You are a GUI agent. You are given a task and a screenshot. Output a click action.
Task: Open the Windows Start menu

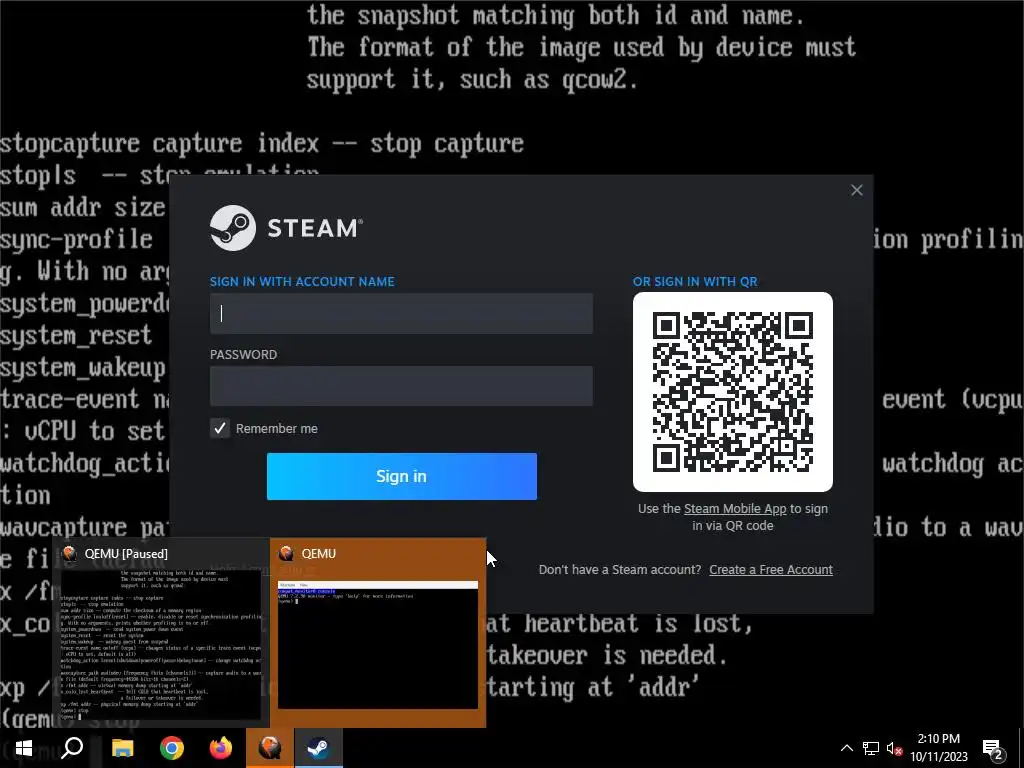click(x=24, y=748)
